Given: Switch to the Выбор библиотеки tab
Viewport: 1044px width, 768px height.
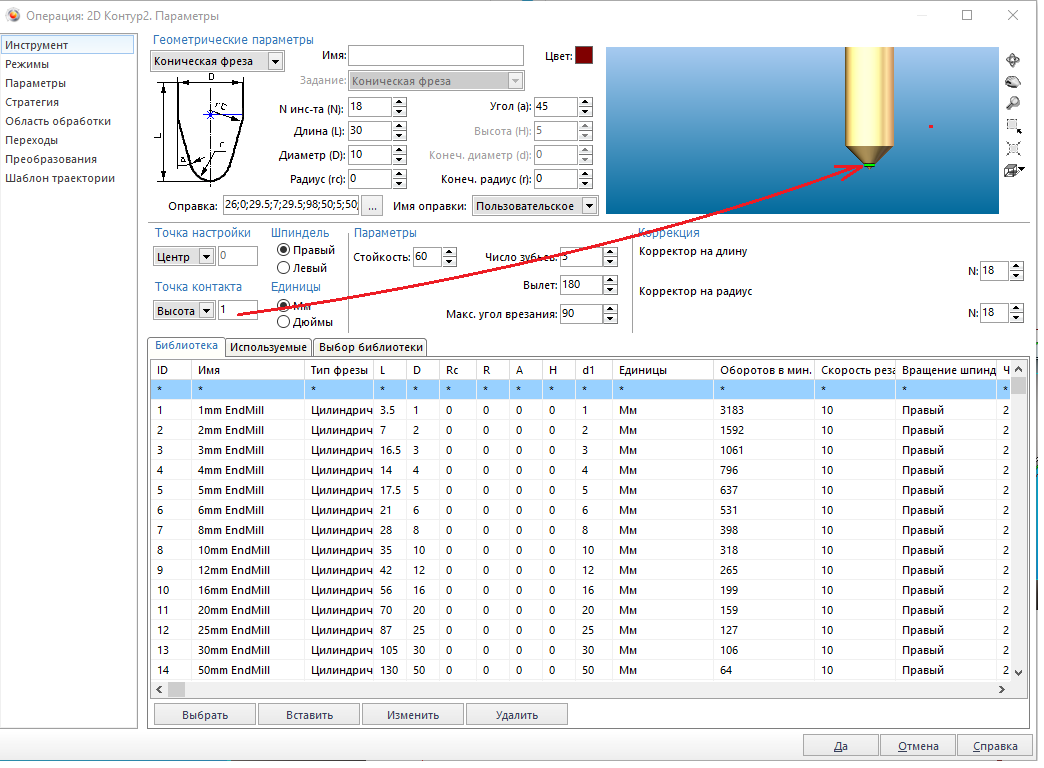Looking at the screenshot, I should pyautogui.click(x=370, y=347).
